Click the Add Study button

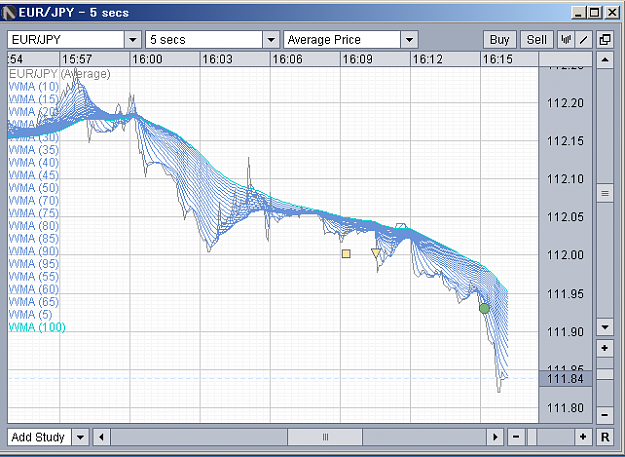tap(39, 437)
